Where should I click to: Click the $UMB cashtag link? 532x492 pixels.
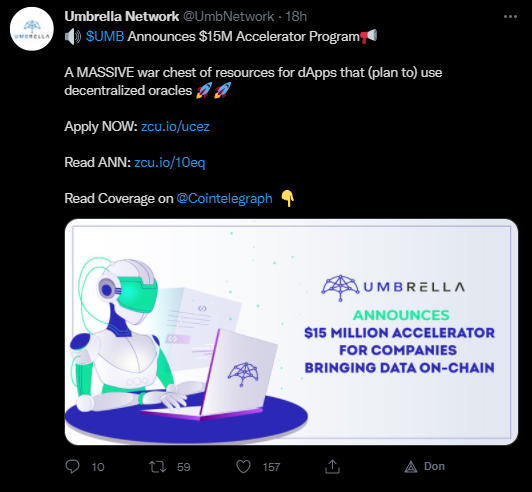(x=105, y=36)
